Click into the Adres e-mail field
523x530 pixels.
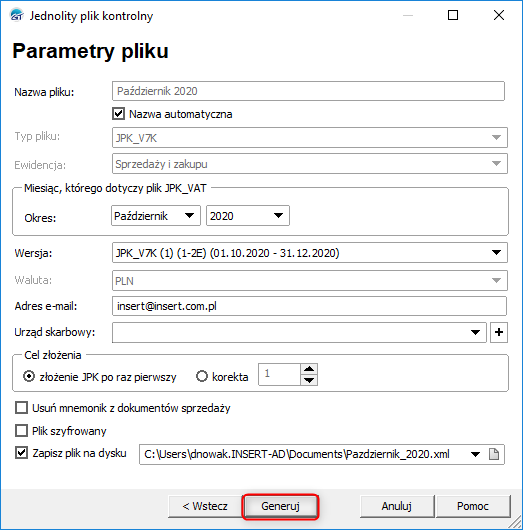coord(309,306)
